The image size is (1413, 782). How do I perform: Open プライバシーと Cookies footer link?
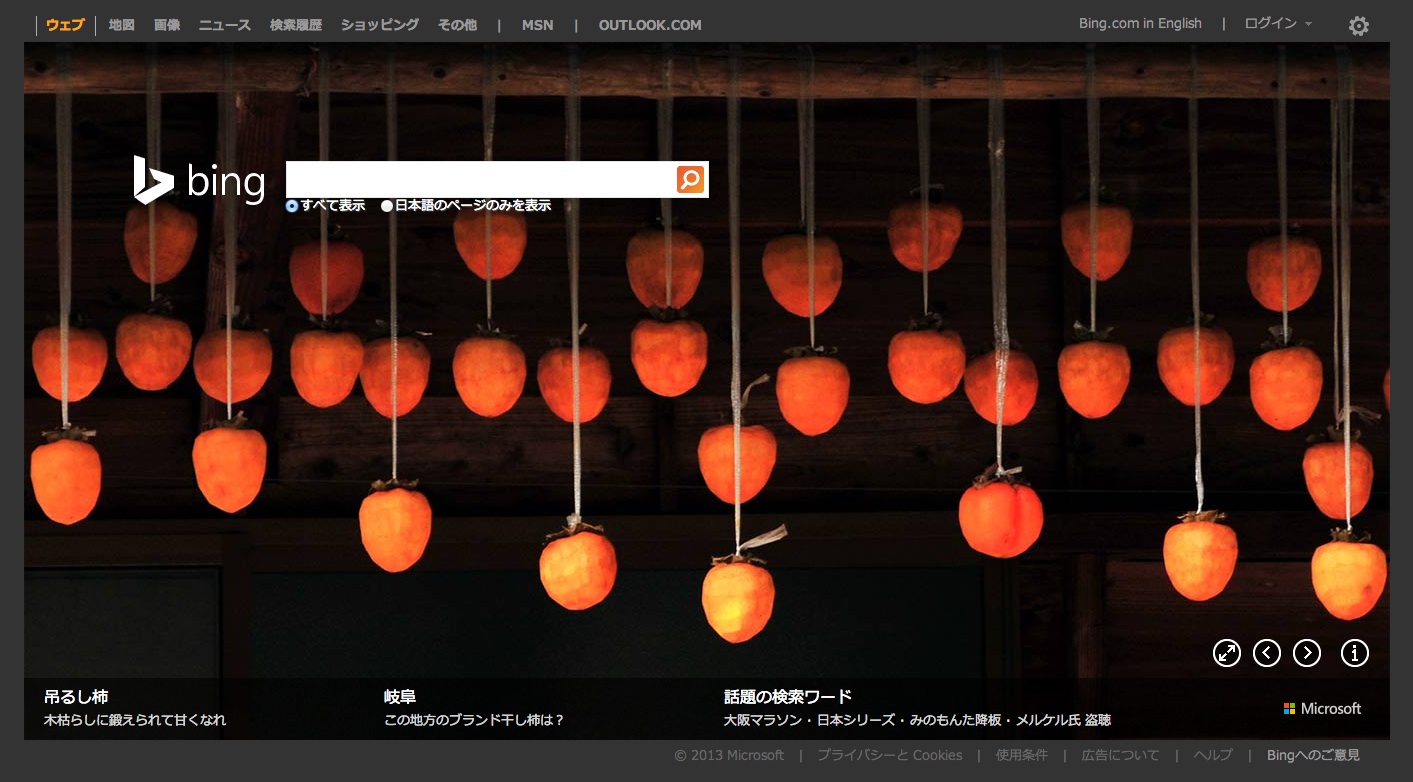[x=889, y=755]
